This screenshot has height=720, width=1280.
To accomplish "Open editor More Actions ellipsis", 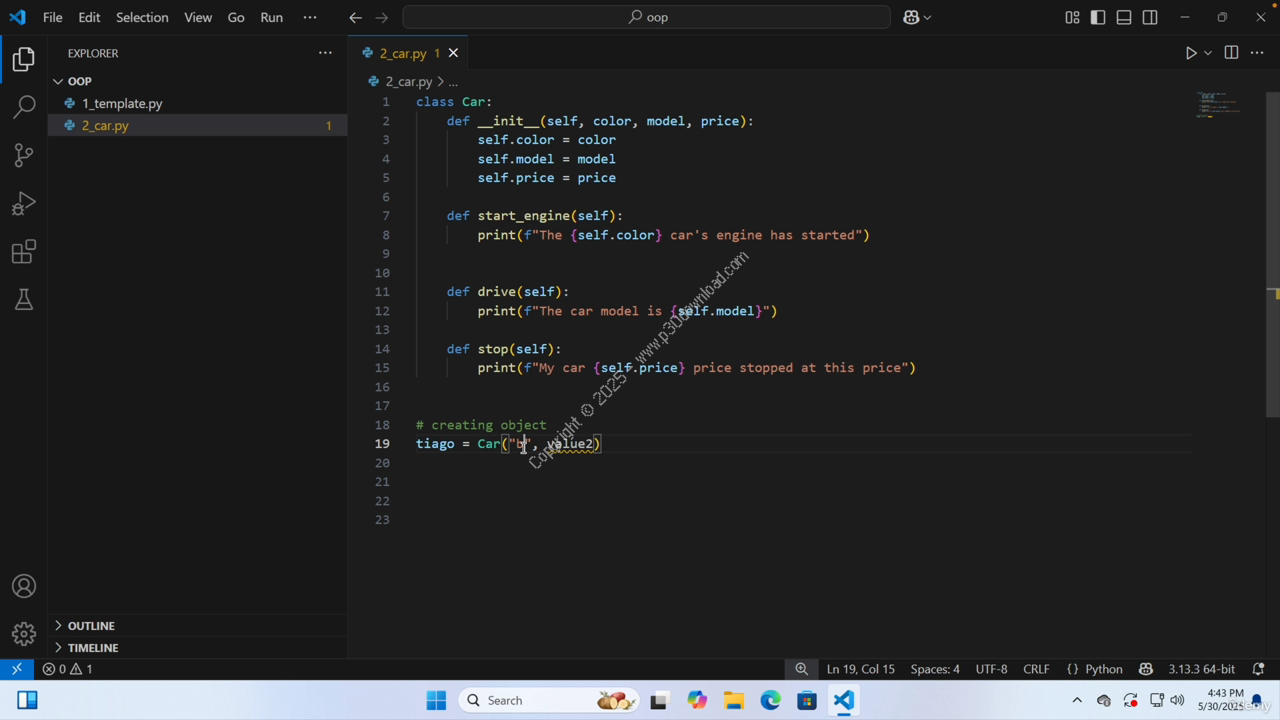I will pos(1257,53).
